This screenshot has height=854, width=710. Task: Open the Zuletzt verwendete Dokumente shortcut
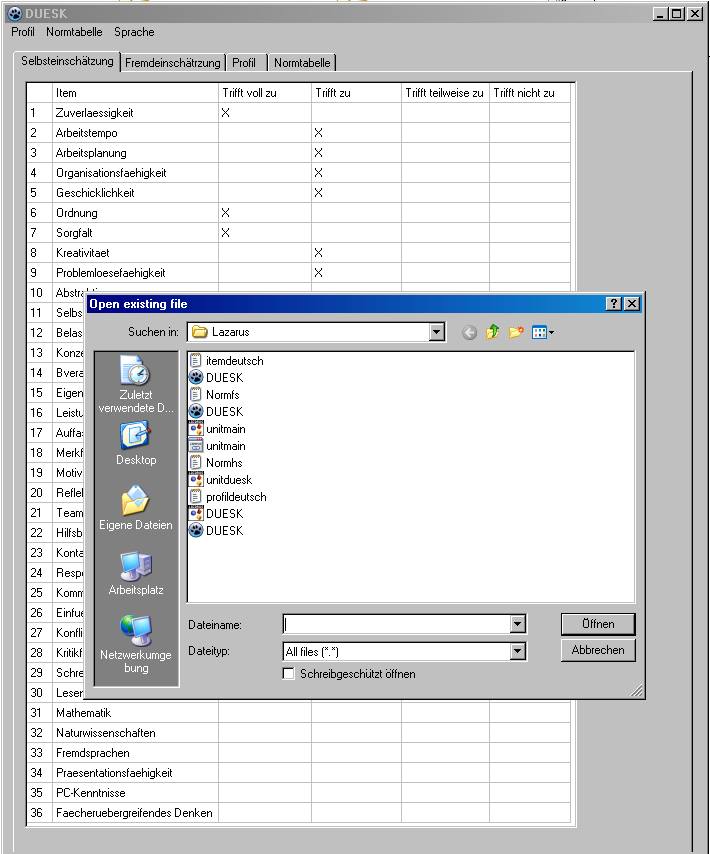pyautogui.click(x=136, y=384)
